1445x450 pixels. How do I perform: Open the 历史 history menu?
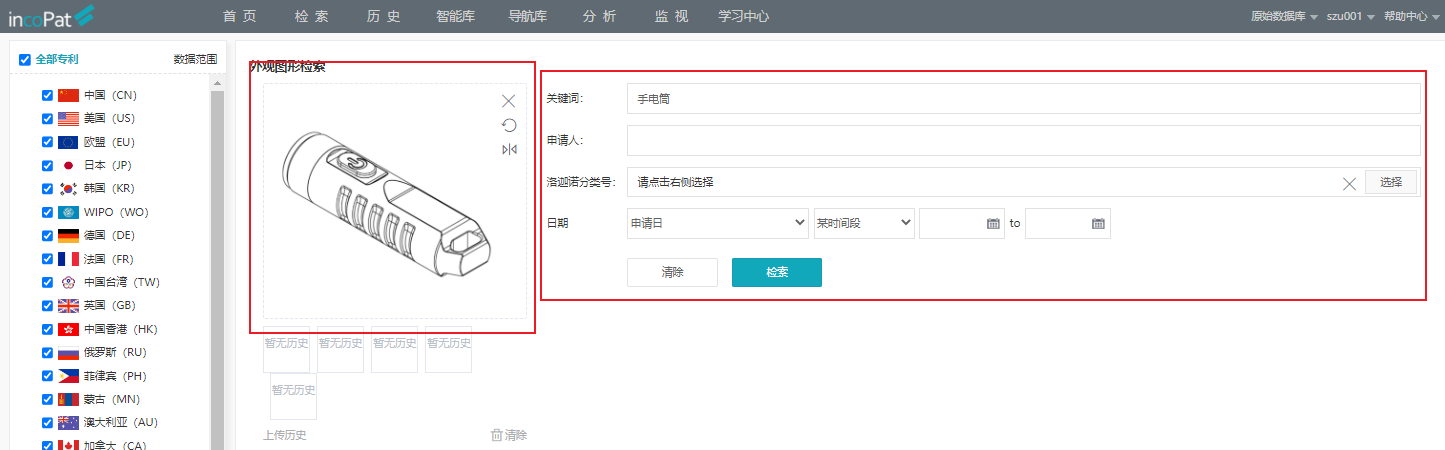[x=384, y=16]
